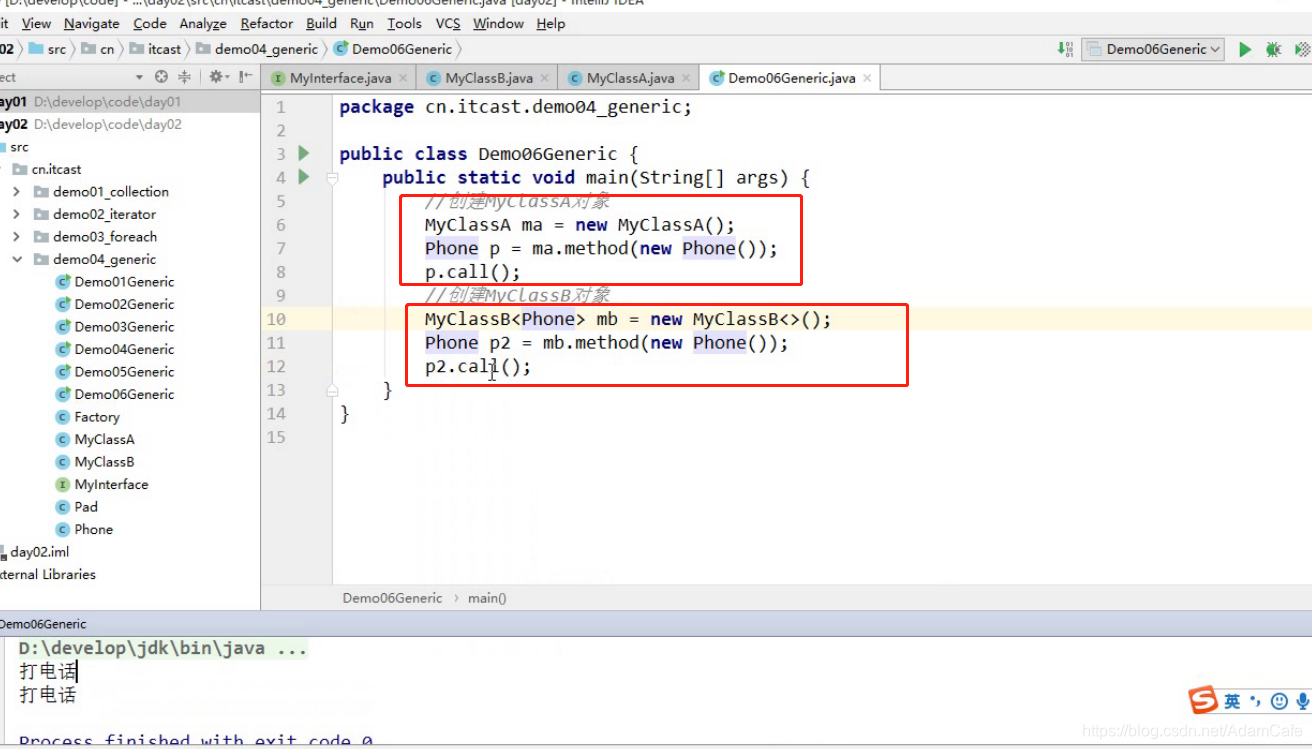Image resolution: width=1312 pixels, height=749 pixels.
Task: Collapse the main method fold marker at line 4
Action: (333, 178)
